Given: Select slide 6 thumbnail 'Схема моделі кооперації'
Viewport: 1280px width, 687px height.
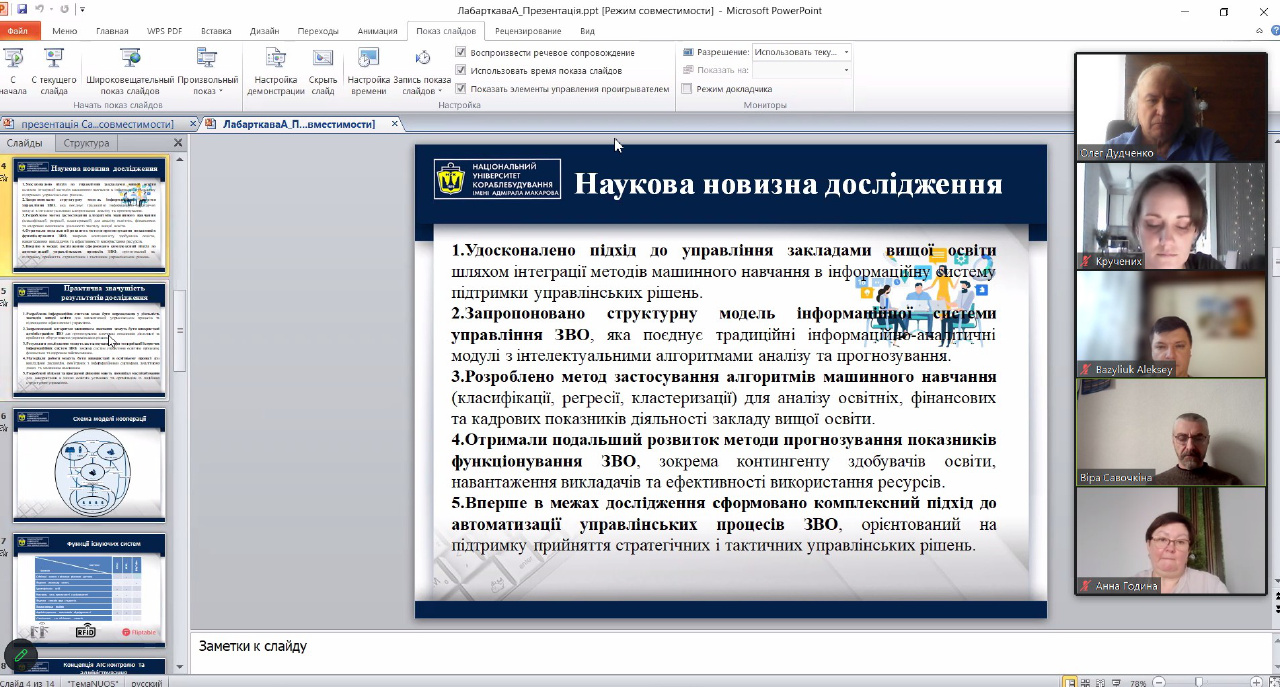Looking at the screenshot, I should tap(89, 465).
